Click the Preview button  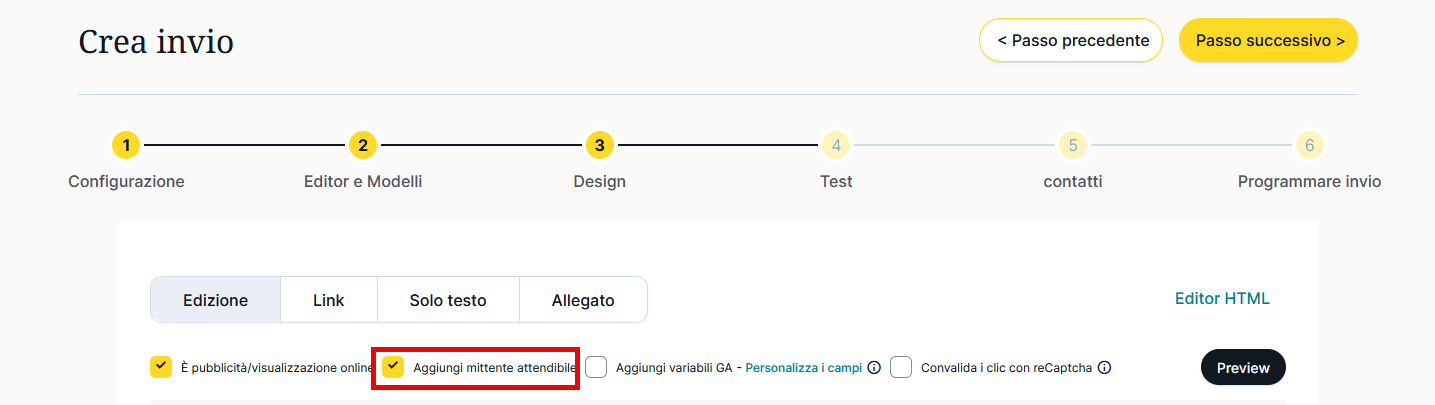1243,368
